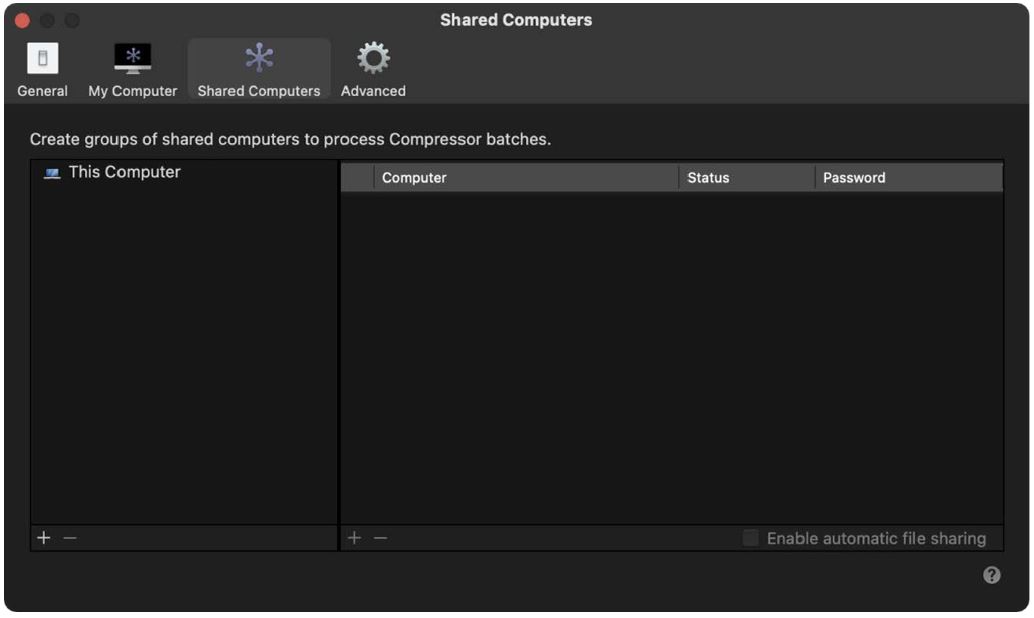The width and height of the screenshot is (1034, 618).
Task: Select This Computer in groups list
Action: coord(124,172)
